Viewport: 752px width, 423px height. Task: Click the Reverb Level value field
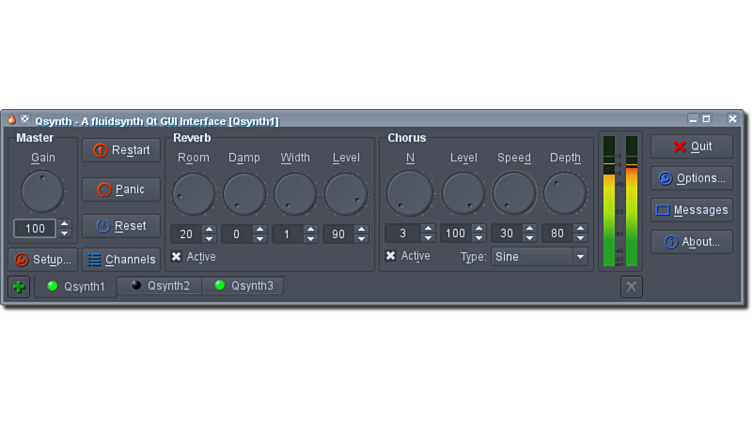point(338,234)
